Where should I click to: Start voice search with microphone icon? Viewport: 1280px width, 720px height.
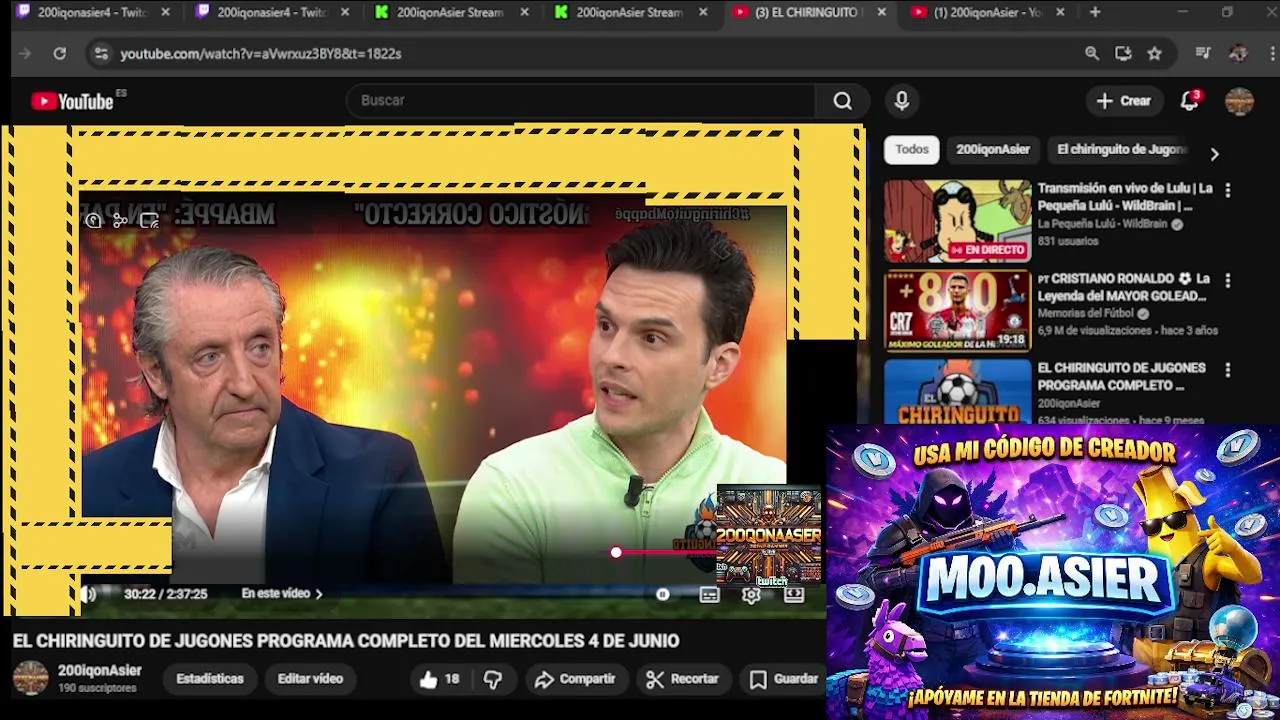[902, 101]
